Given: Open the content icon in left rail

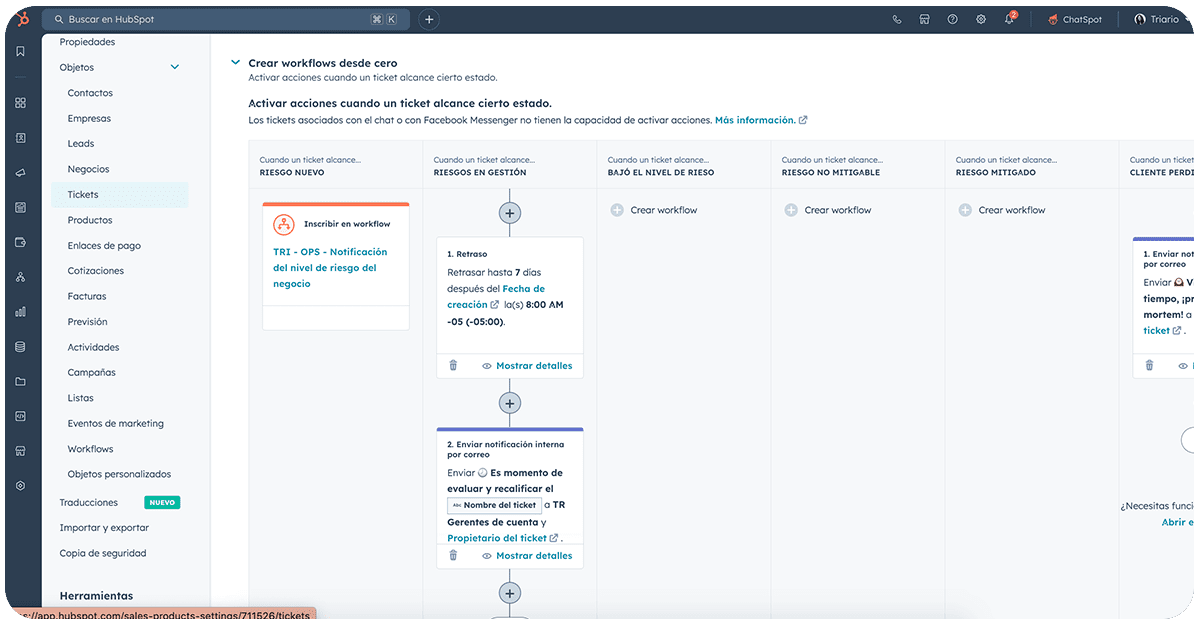Looking at the screenshot, I should tap(21, 207).
